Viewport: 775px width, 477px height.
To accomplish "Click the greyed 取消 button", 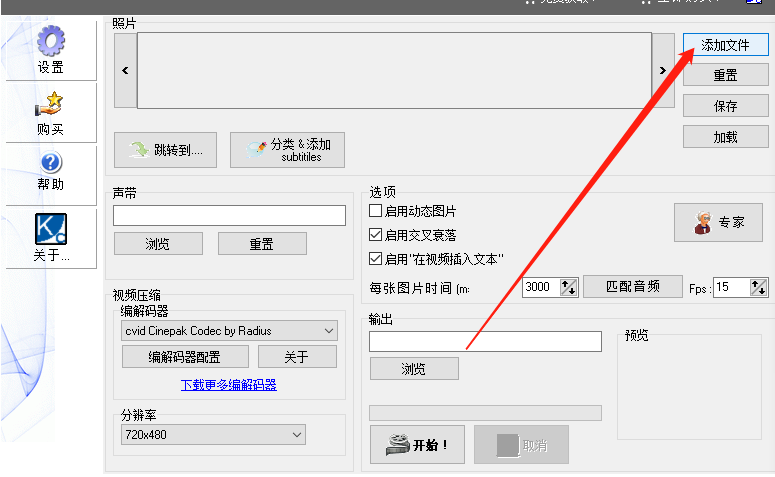I will tap(521, 444).
